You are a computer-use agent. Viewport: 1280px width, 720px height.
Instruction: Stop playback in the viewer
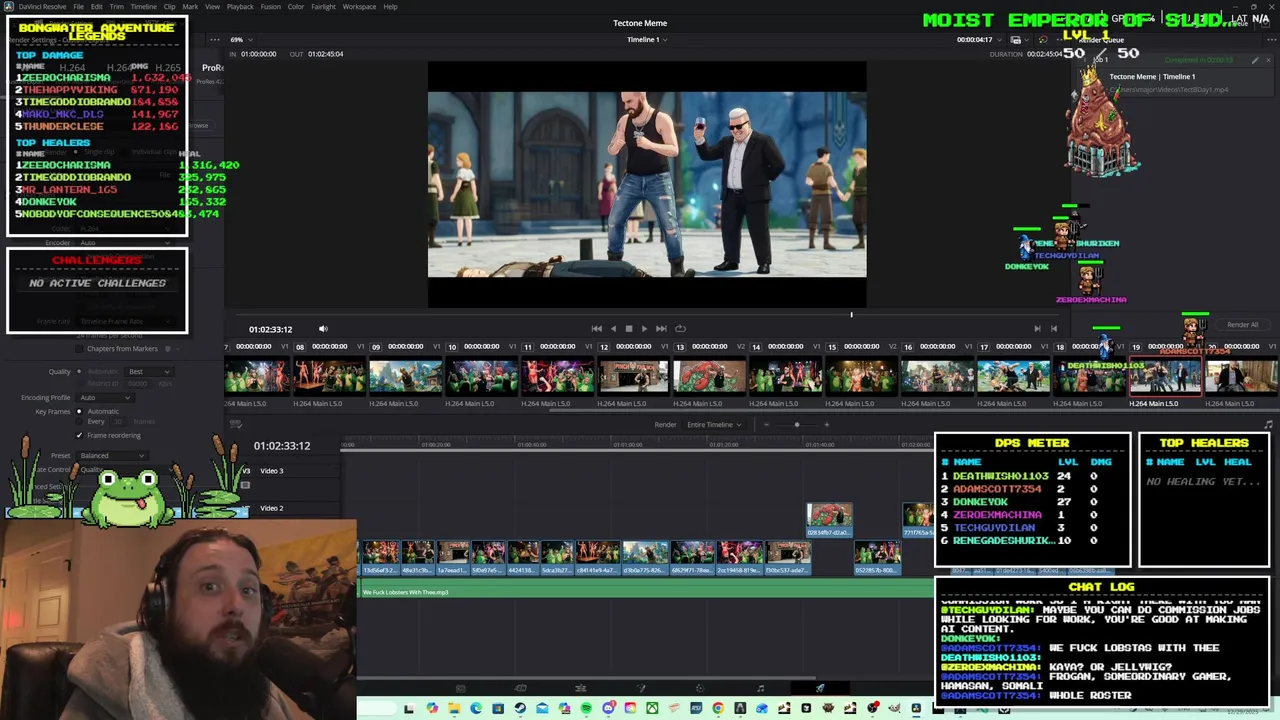pos(628,328)
